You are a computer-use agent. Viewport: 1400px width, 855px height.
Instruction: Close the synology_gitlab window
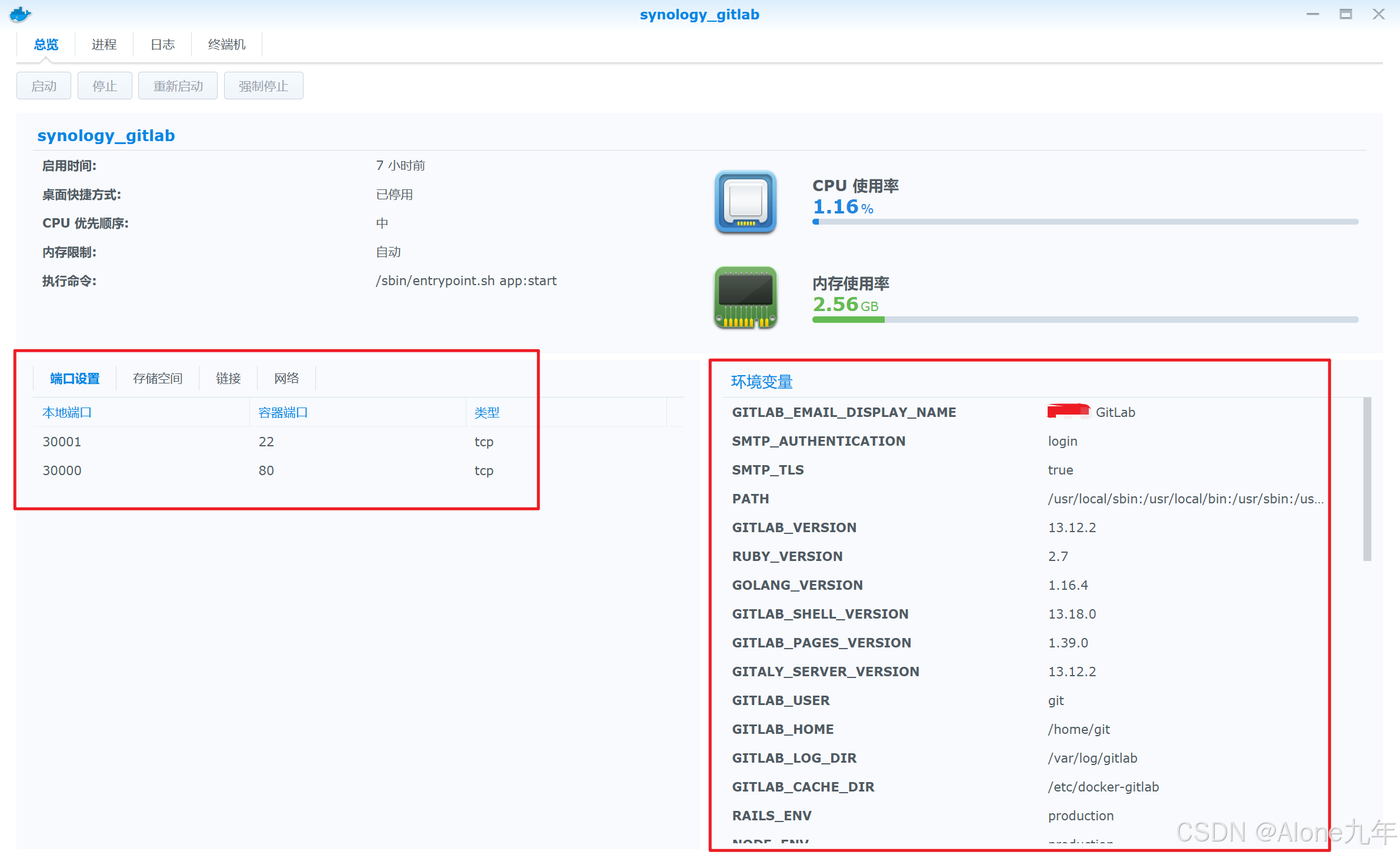[x=1378, y=14]
